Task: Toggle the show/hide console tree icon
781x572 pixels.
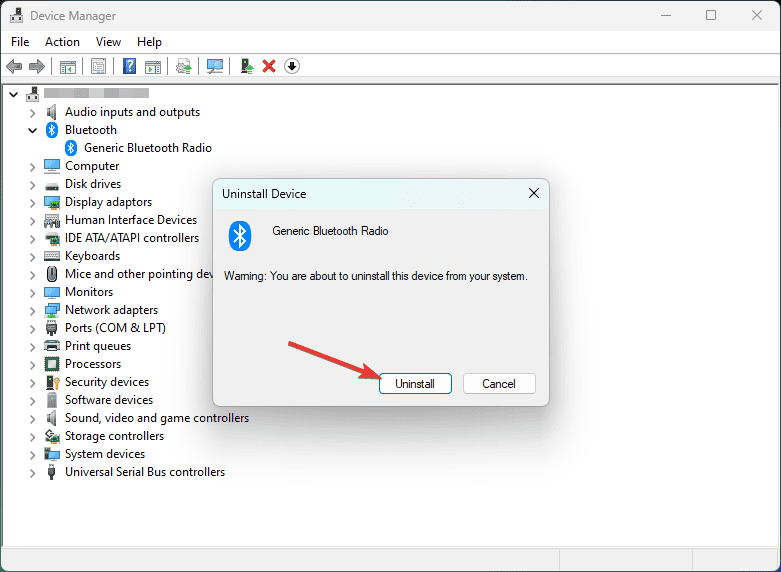Action: (x=68, y=66)
